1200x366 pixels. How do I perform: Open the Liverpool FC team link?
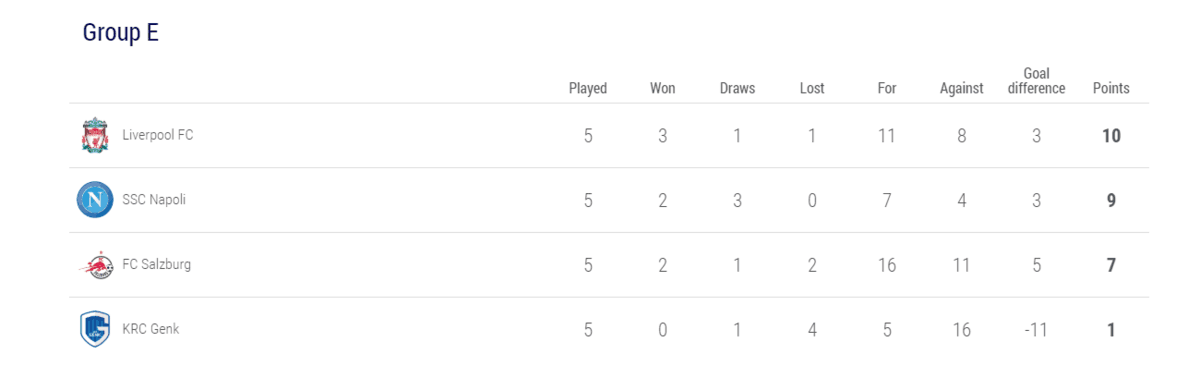coord(158,135)
